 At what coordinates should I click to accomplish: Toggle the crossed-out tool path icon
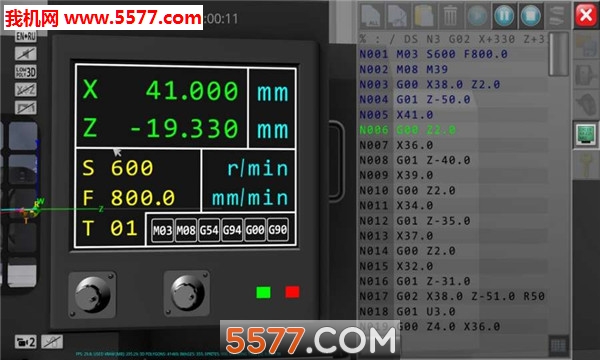(26, 108)
